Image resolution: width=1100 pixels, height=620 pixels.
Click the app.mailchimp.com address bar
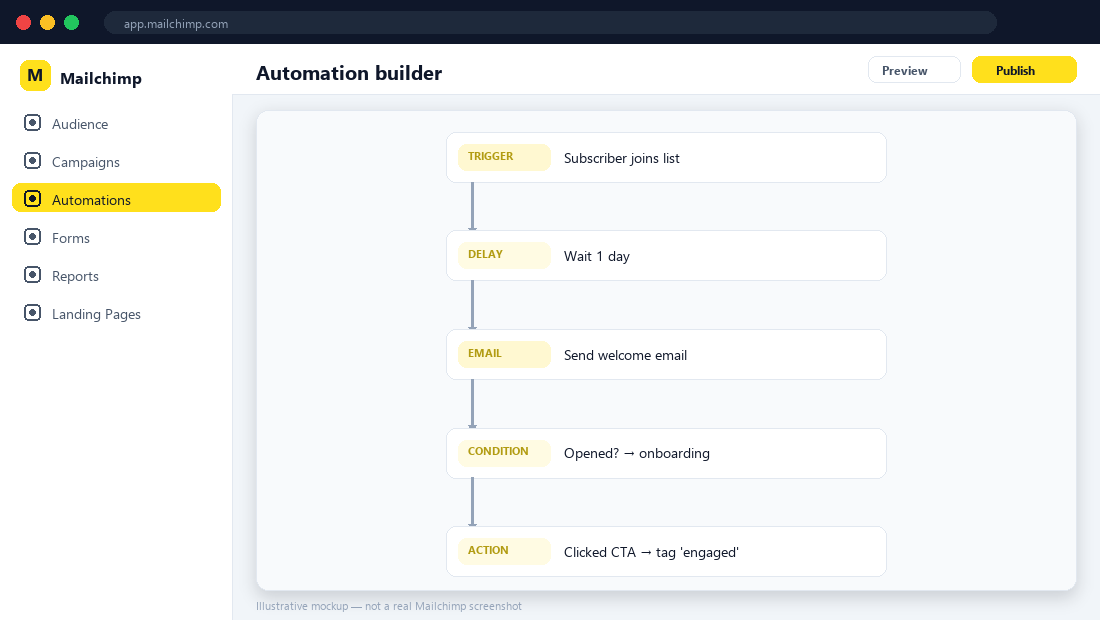click(x=550, y=23)
